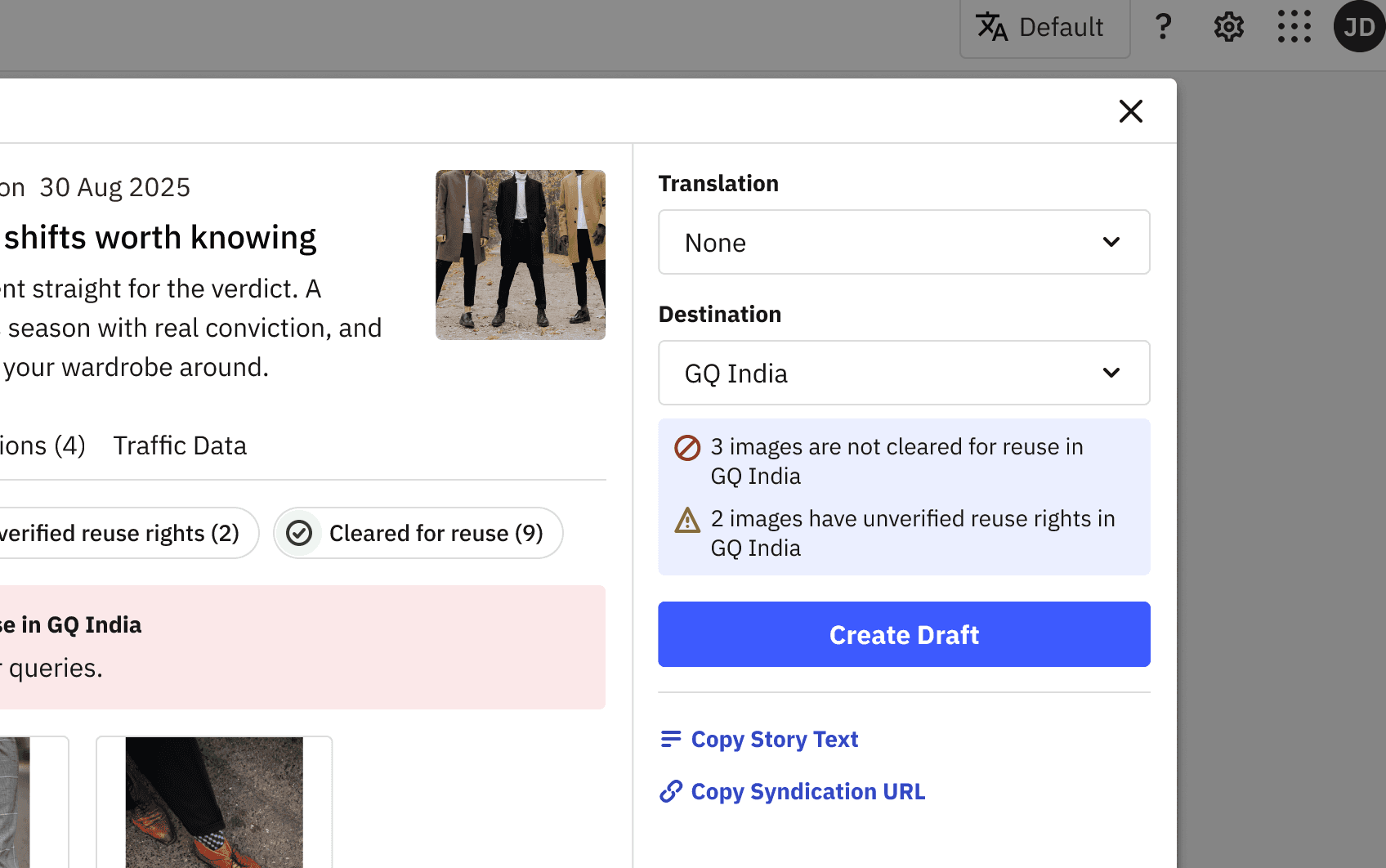Click the checkmark icon in Cleared for reuse
The width and height of the screenshot is (1386, 868).
[299, 533]
